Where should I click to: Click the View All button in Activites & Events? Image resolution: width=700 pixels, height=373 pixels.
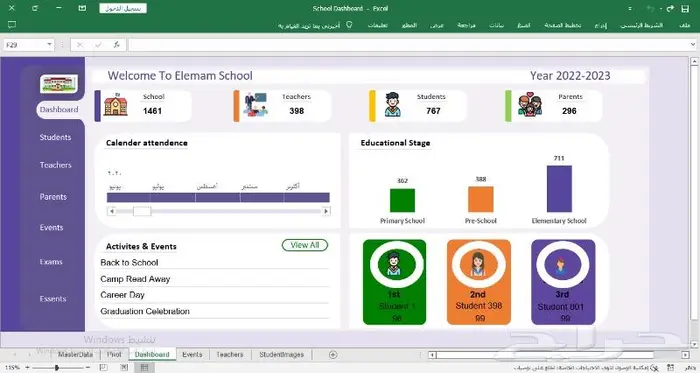click(305, 245)
